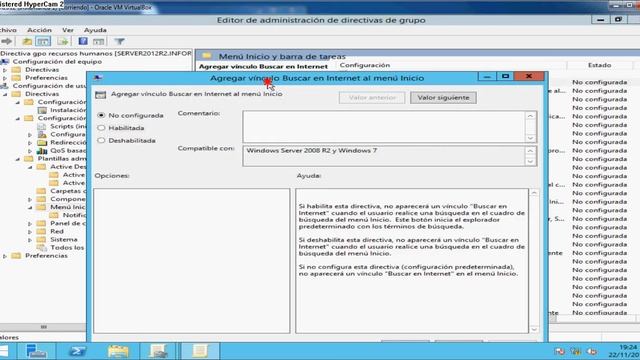Image resolution: width=640 pixels, height=360 pixels.
Task: Select the Sistema tree item
Action: point(64,240)
